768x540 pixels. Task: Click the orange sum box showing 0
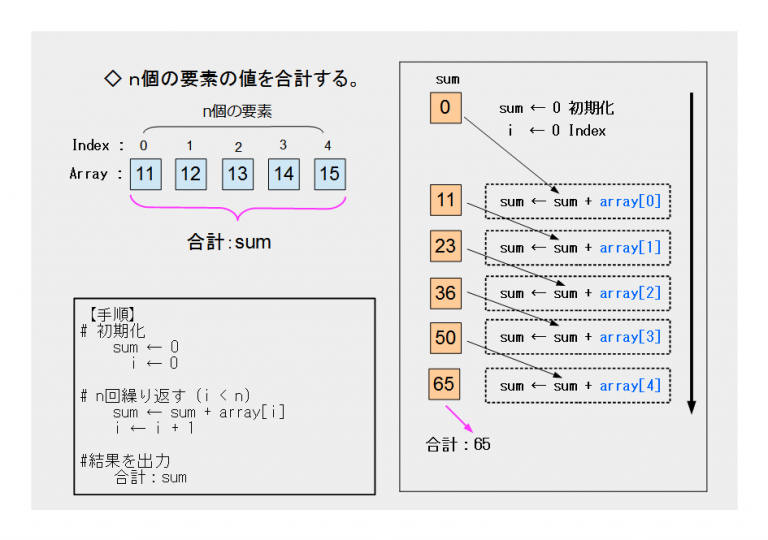445,107
